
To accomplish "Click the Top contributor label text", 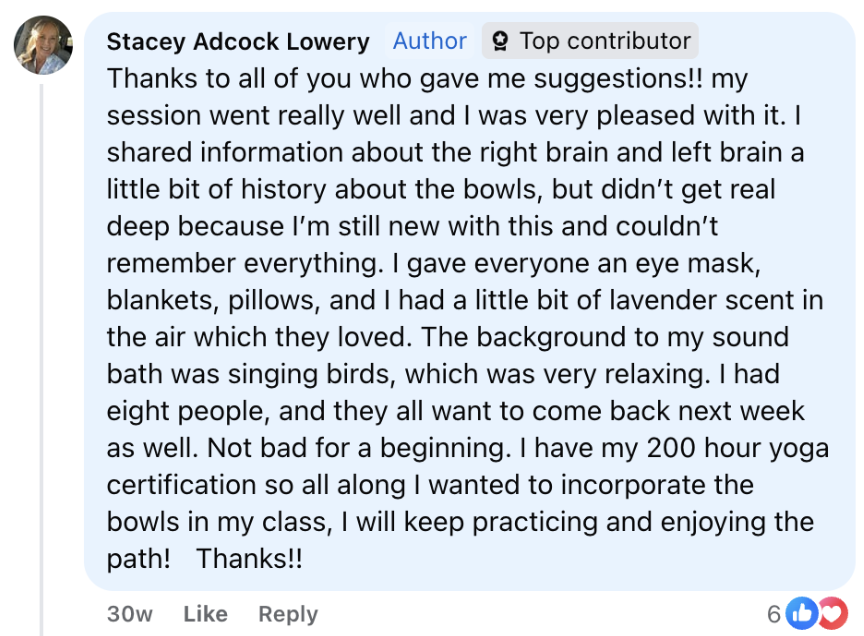I will click(604, 42).
